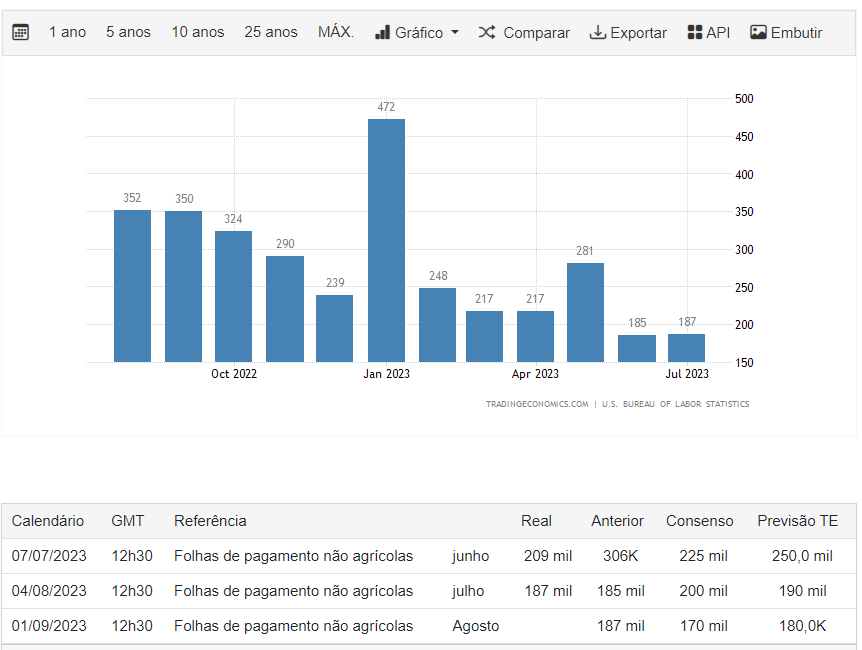Switch to the 10 anos range
Viewport: 862px width, 650px height.
click(197, 33)
